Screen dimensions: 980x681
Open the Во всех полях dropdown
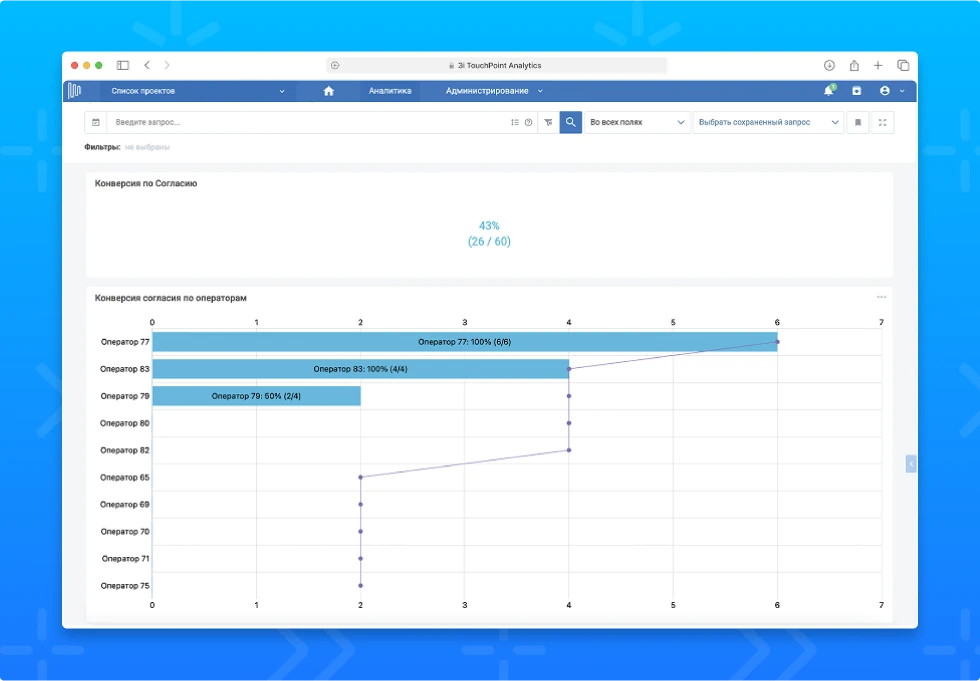(637, 122)
